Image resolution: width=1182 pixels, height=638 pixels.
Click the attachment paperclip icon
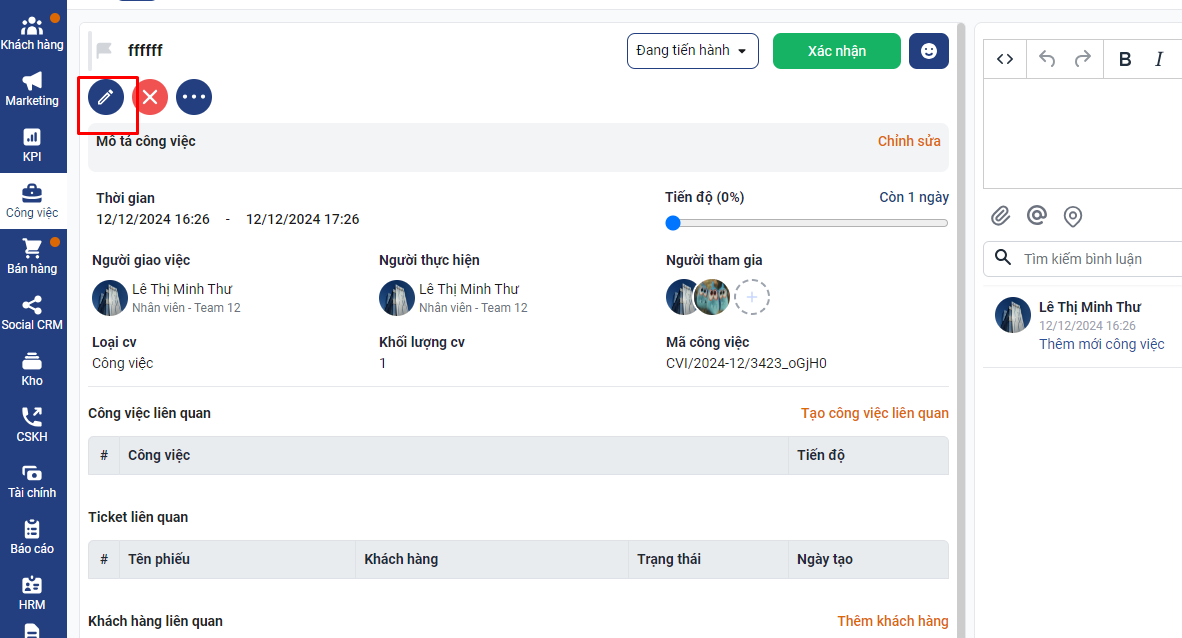pyautogui.click(x=1001, y=216)
